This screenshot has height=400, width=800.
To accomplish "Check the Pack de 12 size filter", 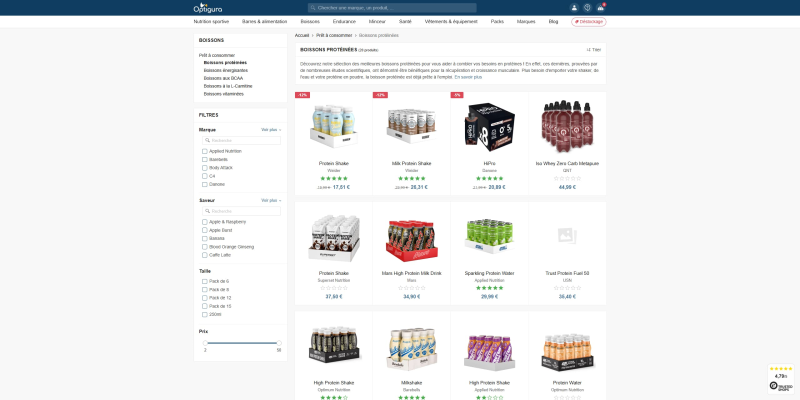I will point(205,298).
